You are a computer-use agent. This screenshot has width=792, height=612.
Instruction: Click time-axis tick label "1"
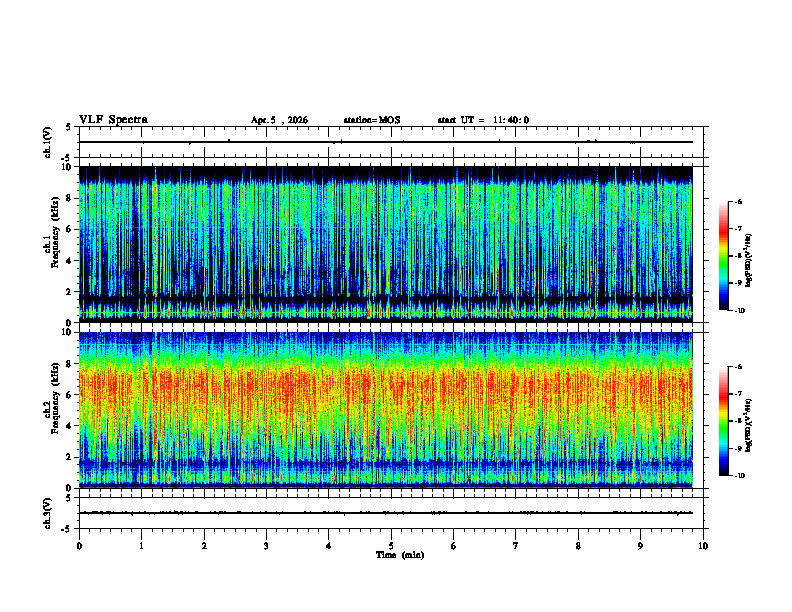[141, 546]
